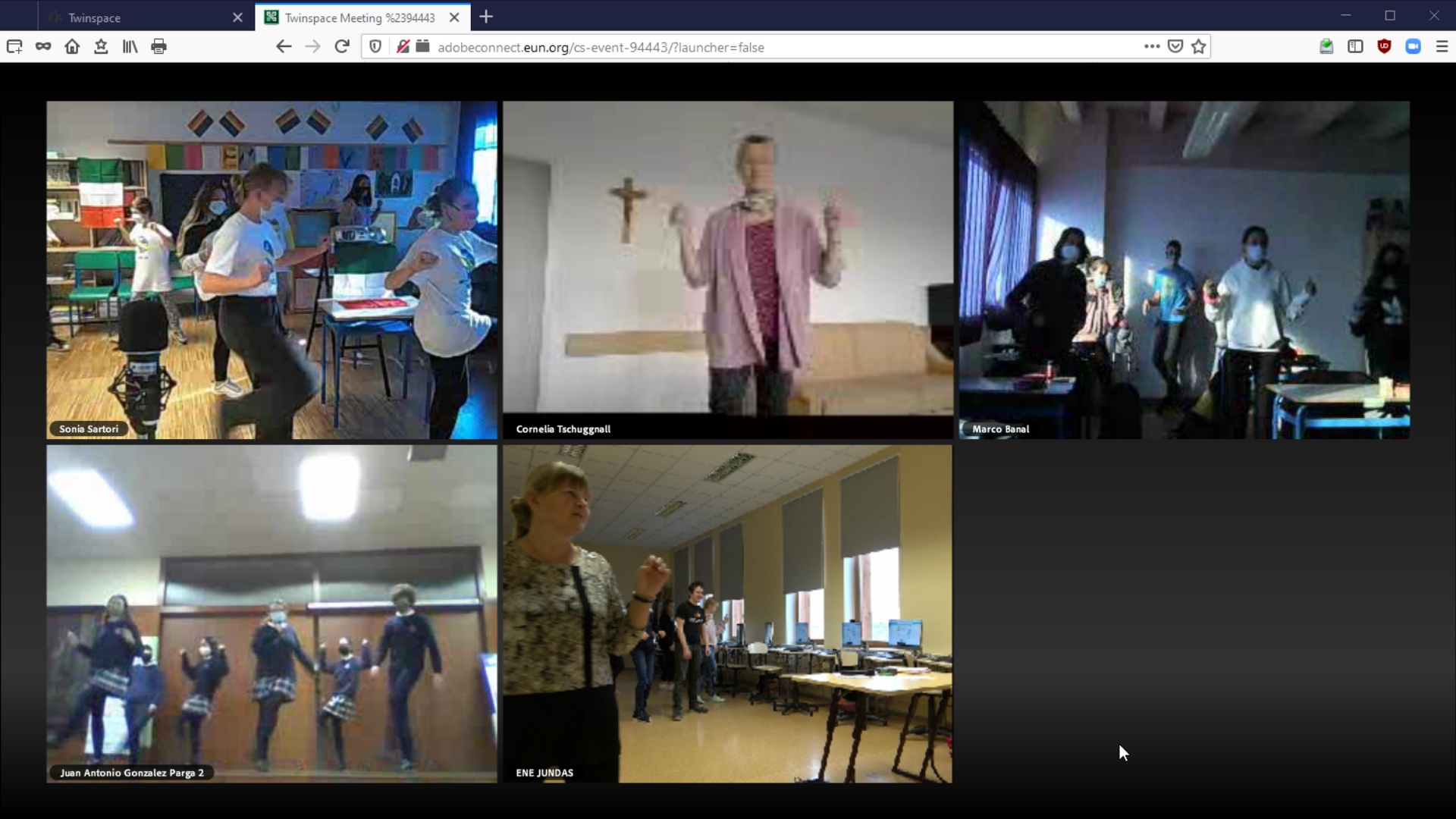Select Cornelia Tschuggnall video tile
The image size is (1456, 819).
pyautogui.click(x=728, y=270)
